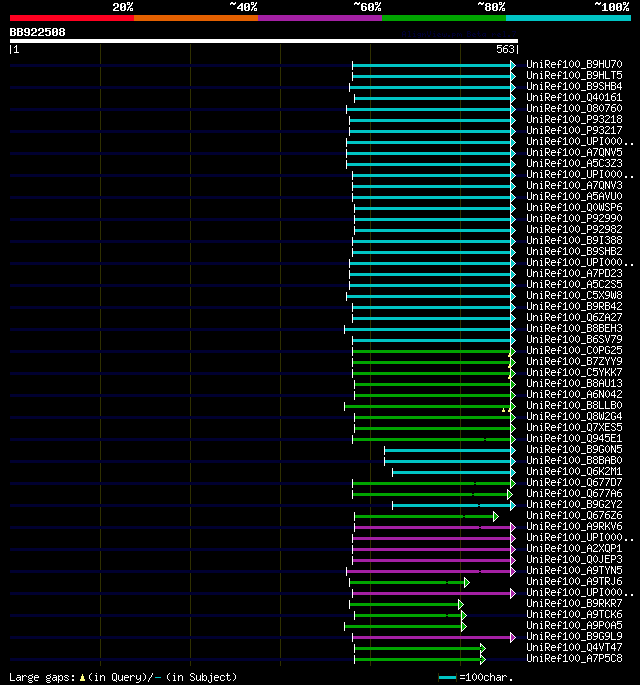Select the UniRef100_C0PG25 label
The image size is (640, 685).
coord(574,350)
